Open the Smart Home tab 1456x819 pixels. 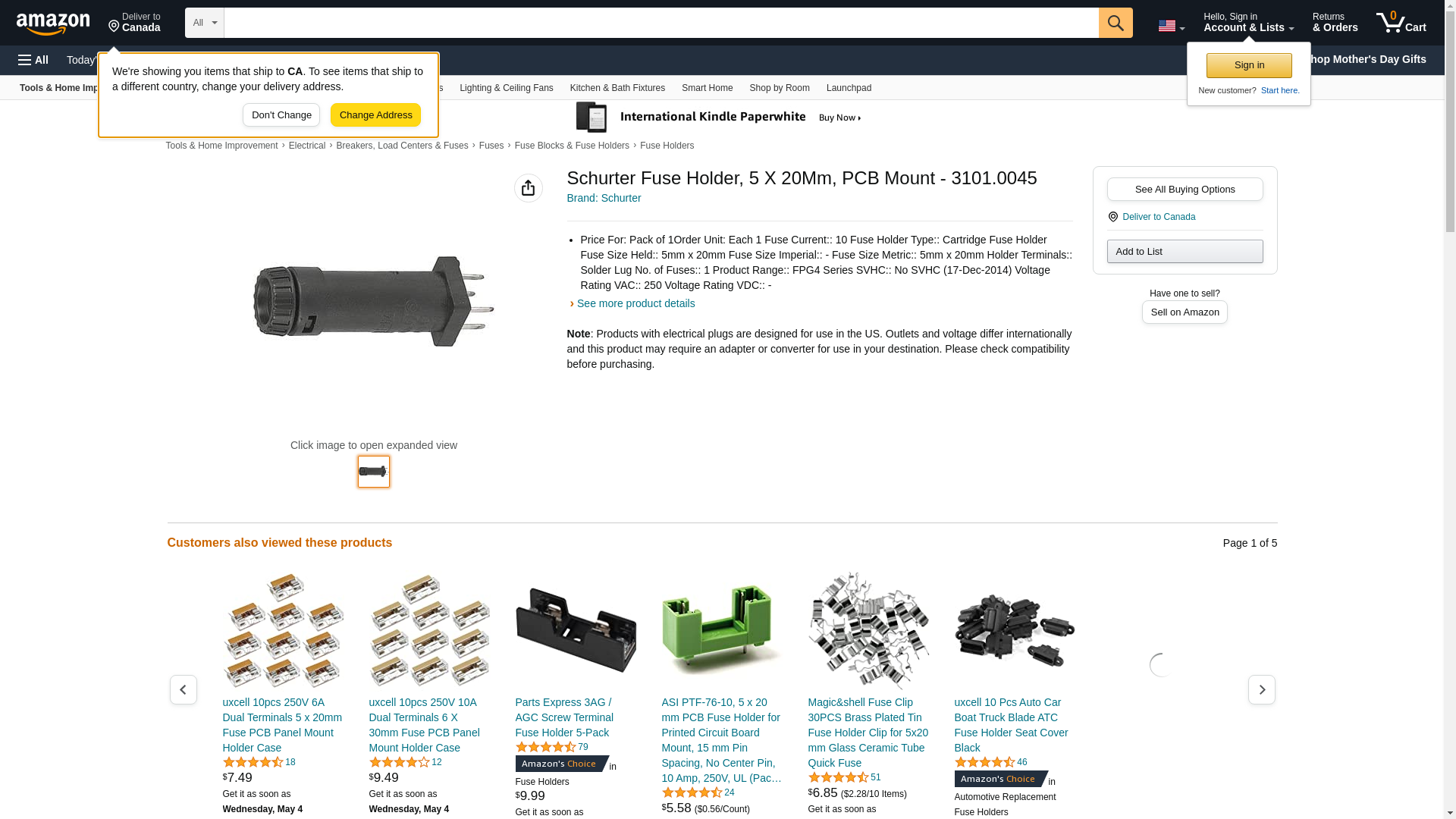pyautogui.click(x=707, y=88)
